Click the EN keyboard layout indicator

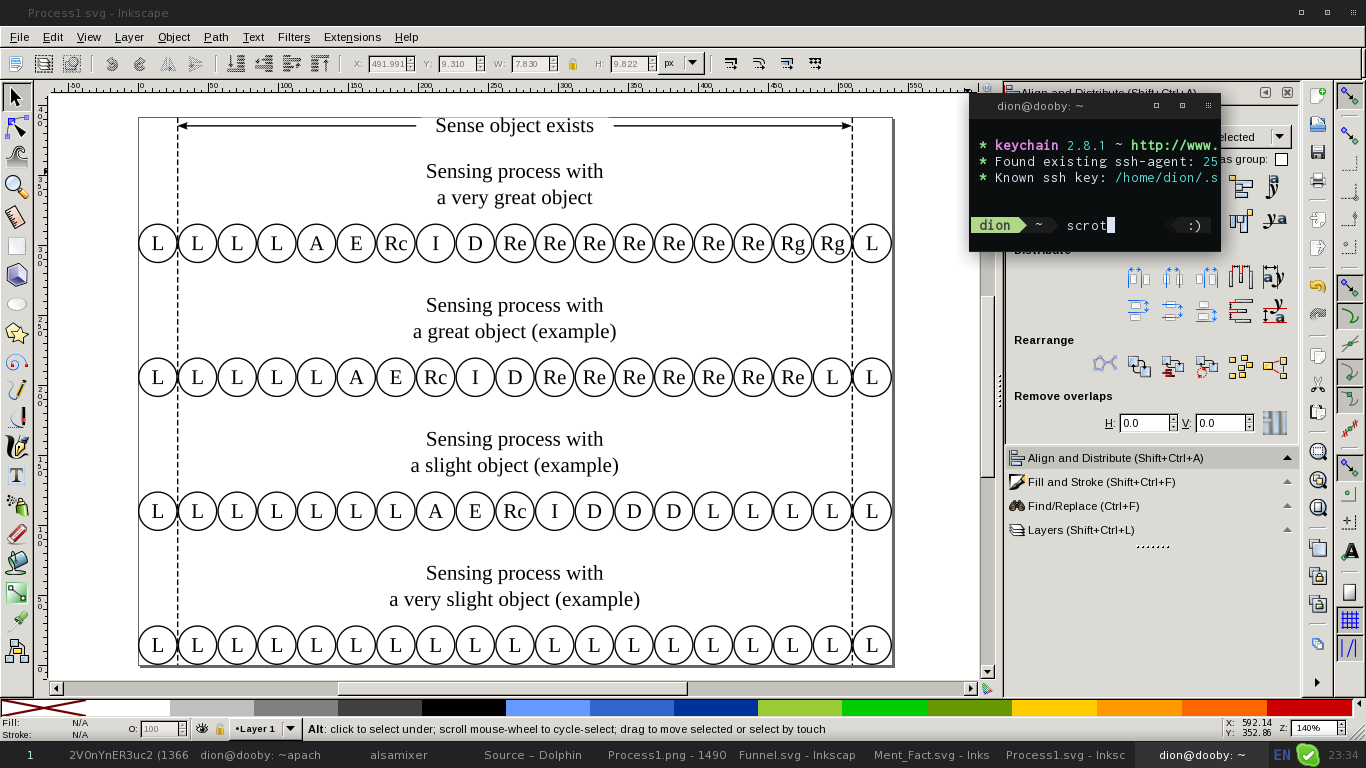click(x=1282, y=755)
